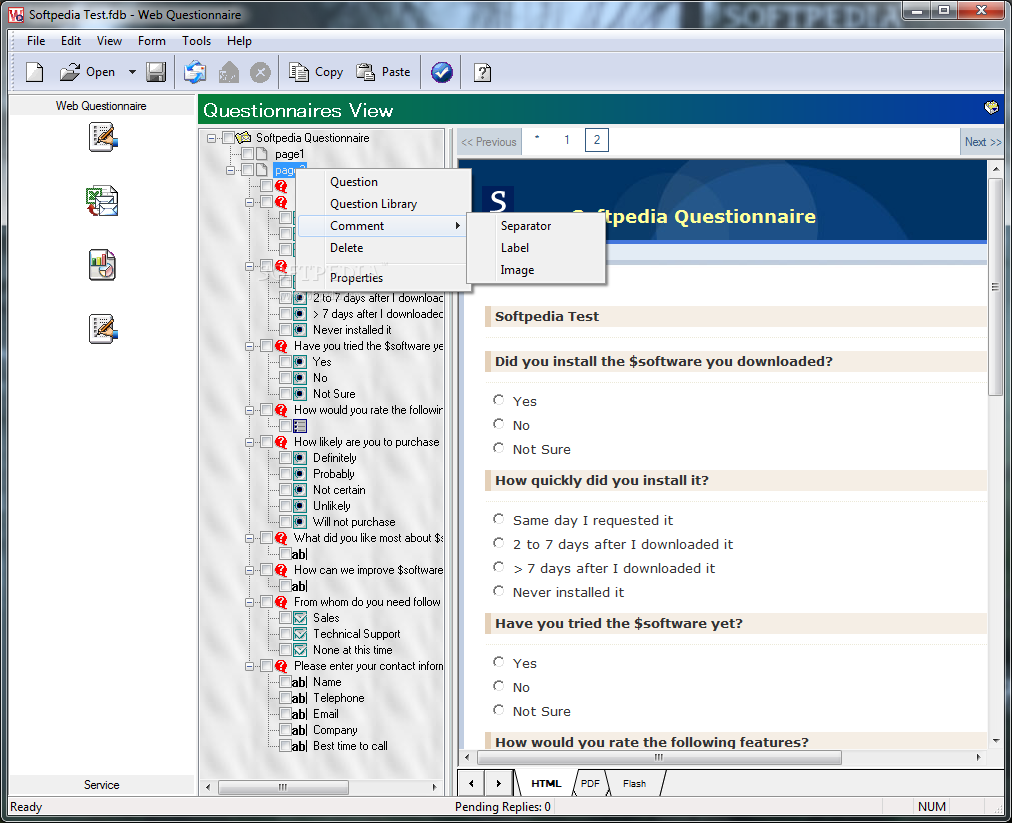The width and height of the screenshot is (1012, 823).
Task: Click the preview scroll down arrow
Action: pos(995,740)
